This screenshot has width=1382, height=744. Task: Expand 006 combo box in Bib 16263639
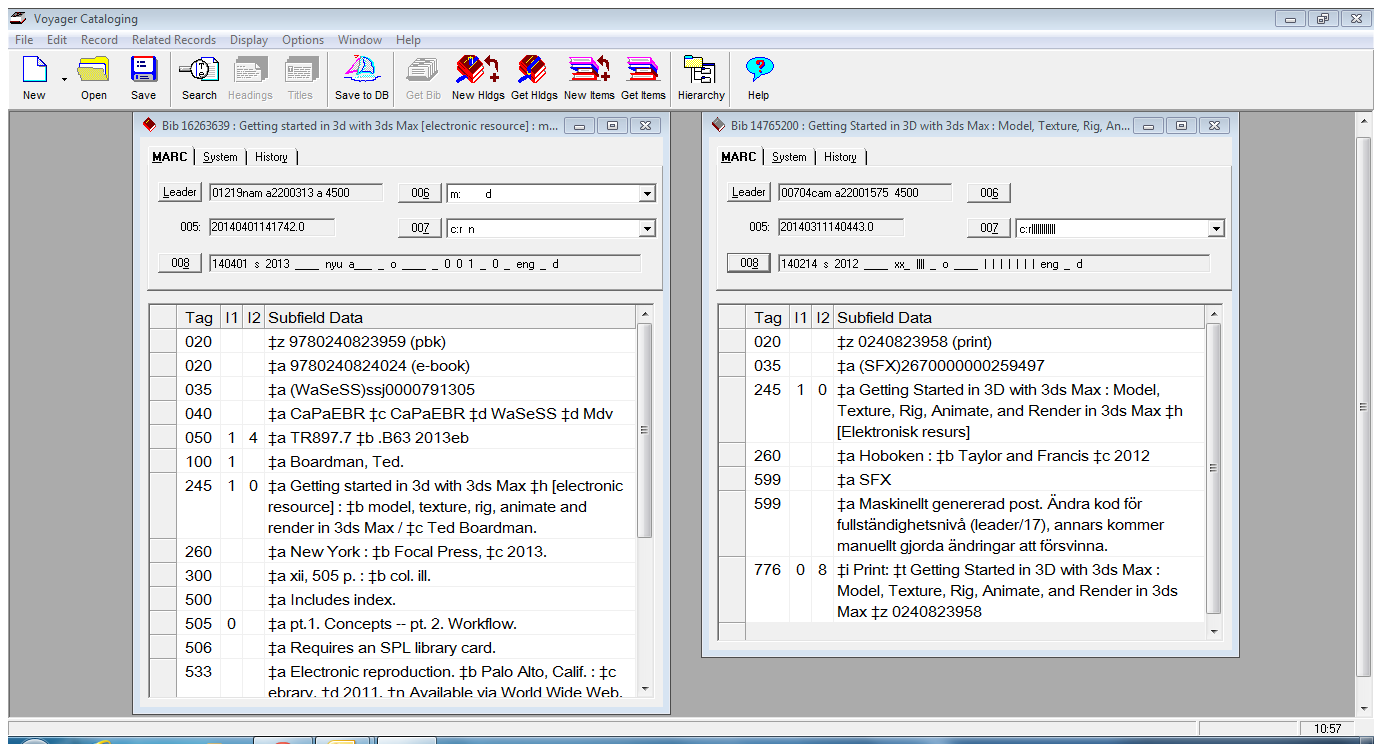pyautogui.click(x=647, y=194)
